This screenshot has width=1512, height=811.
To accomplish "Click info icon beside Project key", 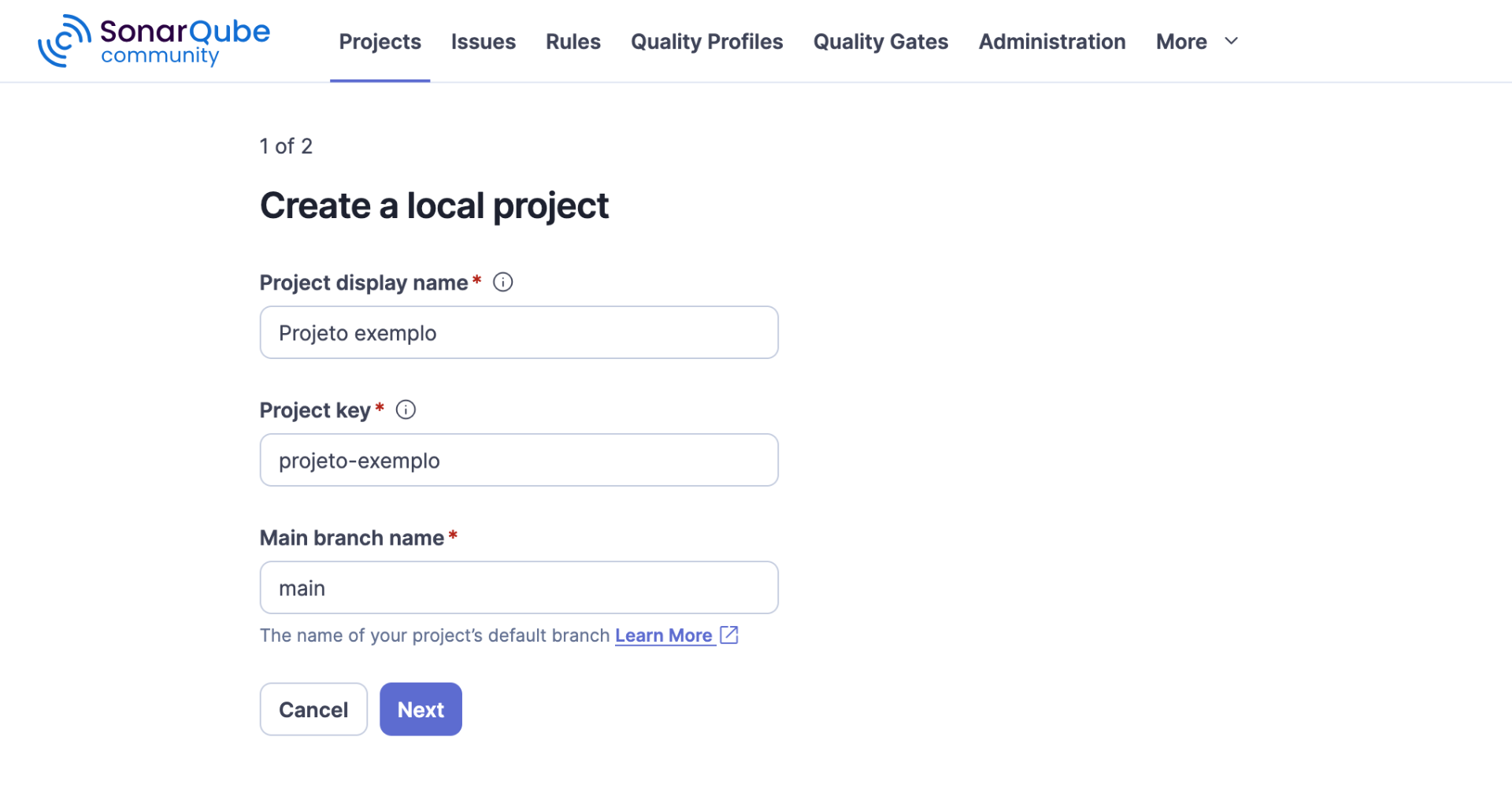I will [406, 409].
